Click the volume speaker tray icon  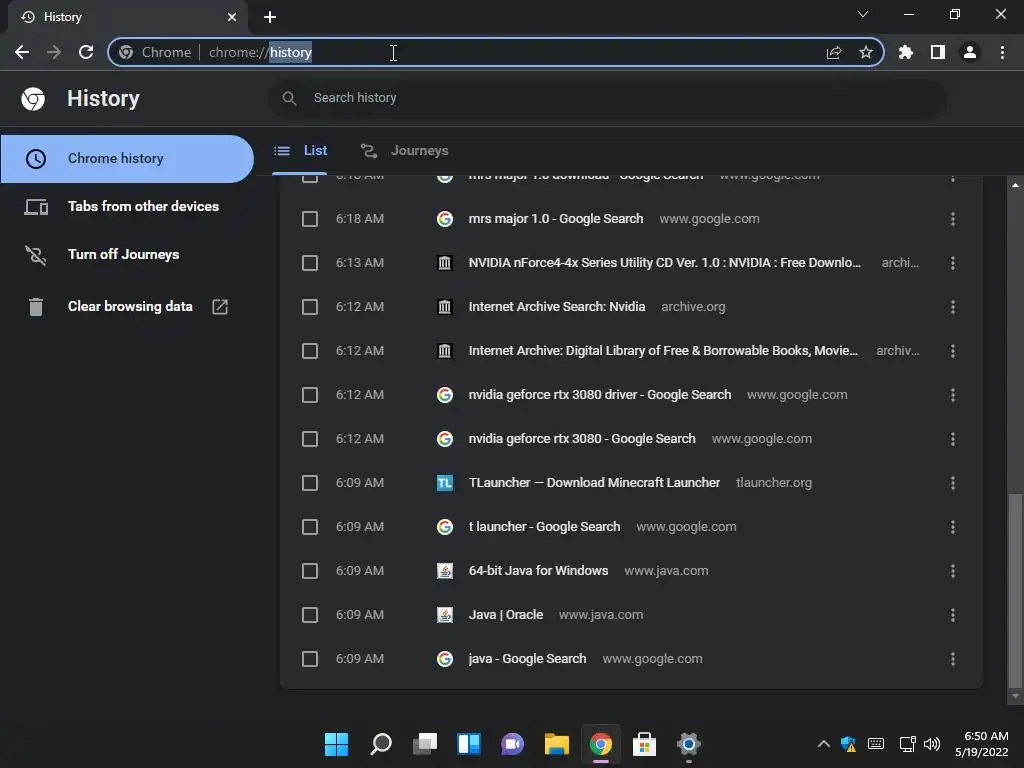[x=932, y=744]
